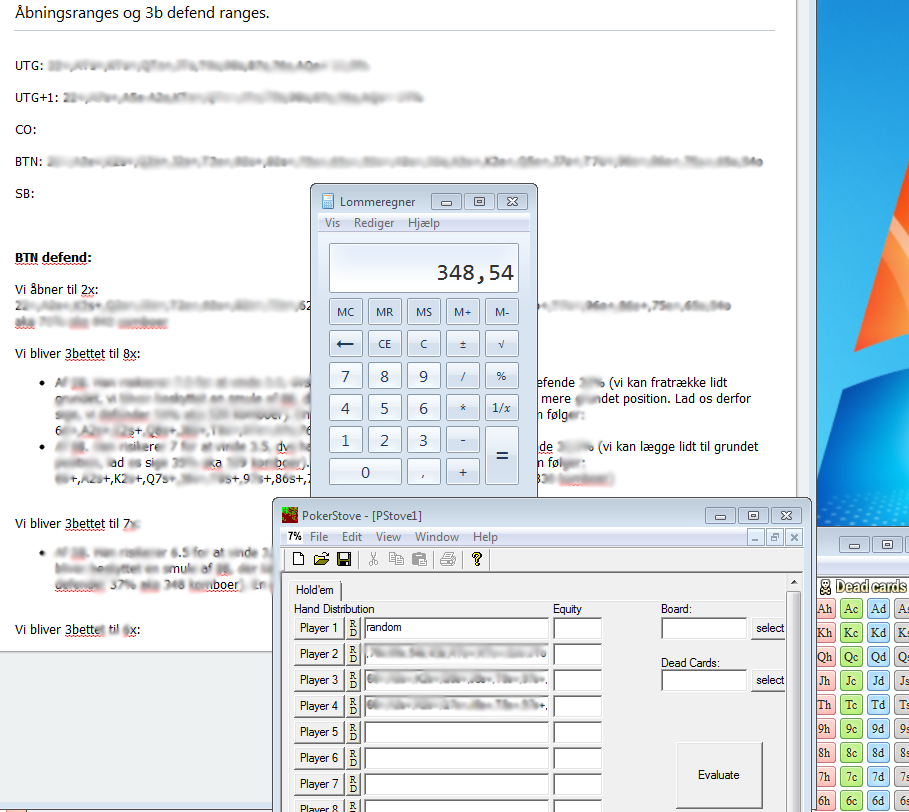Click the select button next to Board field
The height and width of the screenshot is (812, 909).
769,628
